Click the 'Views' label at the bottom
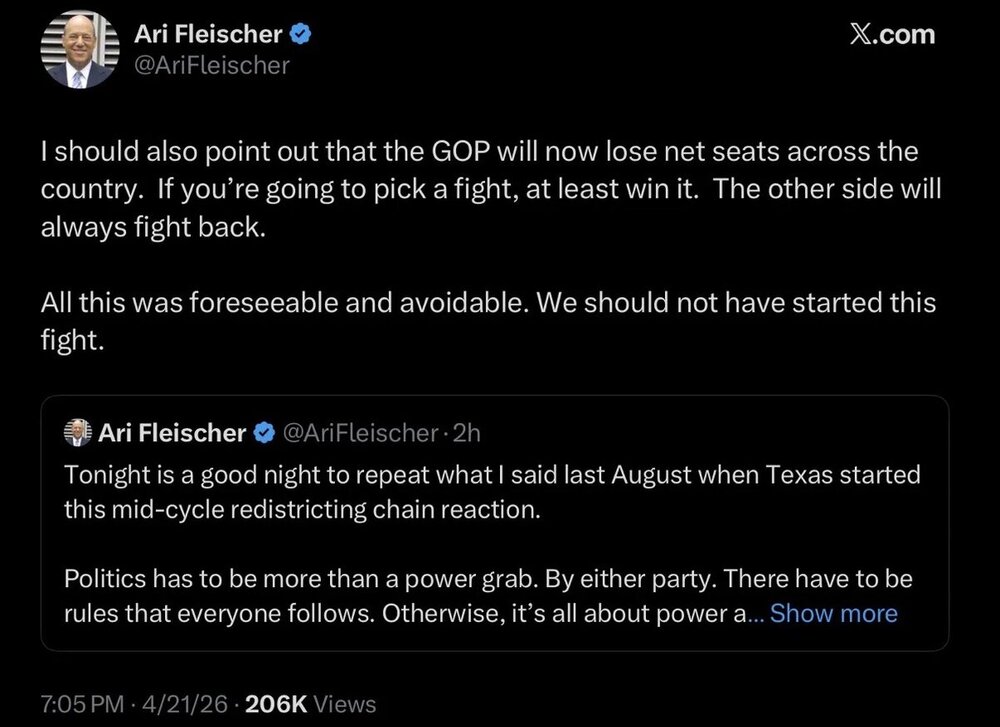The width and height of the screenshot is (1000, 727). point(345,704)
